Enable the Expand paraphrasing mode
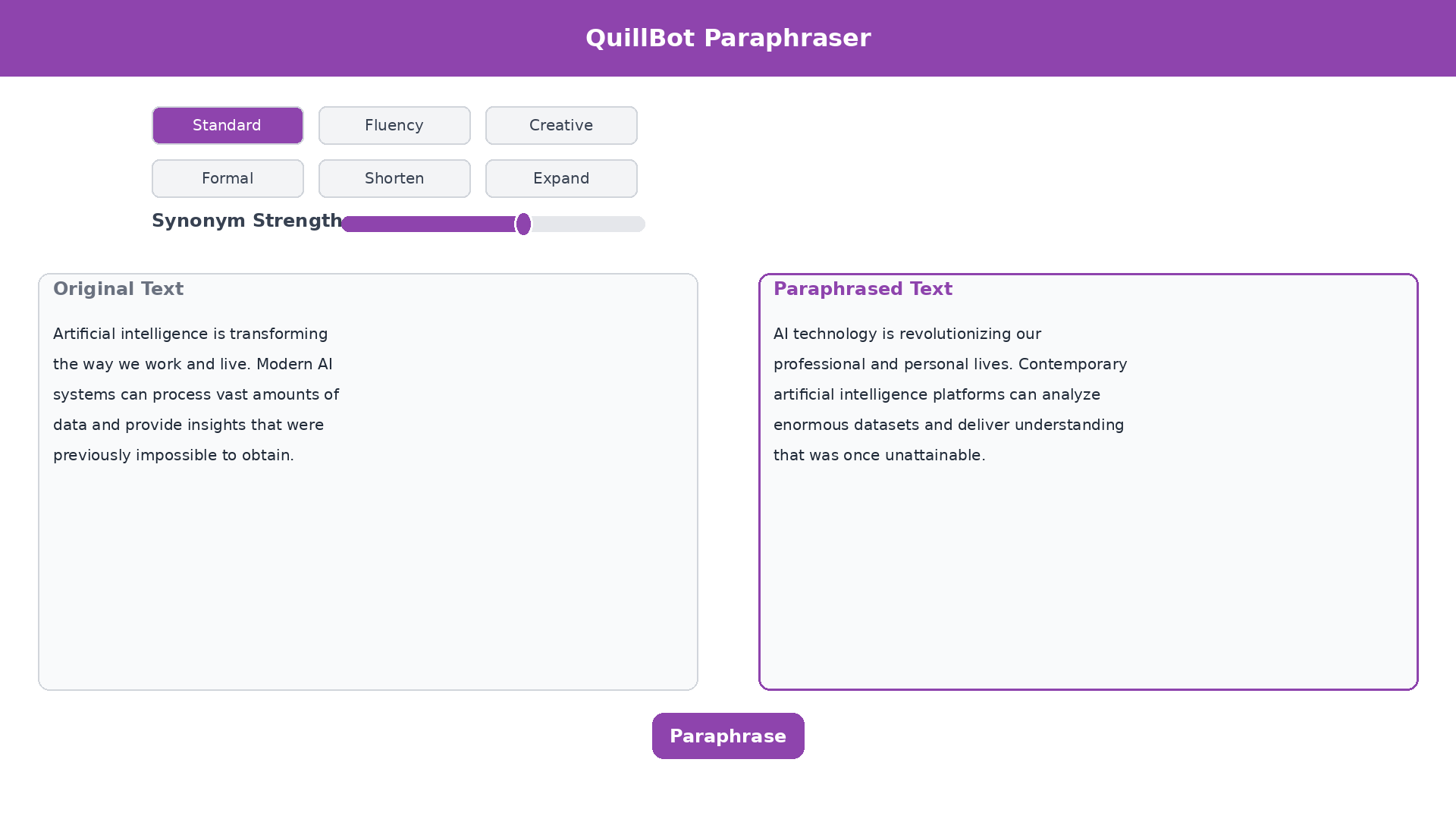This screenshot has height=819, width=1456. click(560, 178)
